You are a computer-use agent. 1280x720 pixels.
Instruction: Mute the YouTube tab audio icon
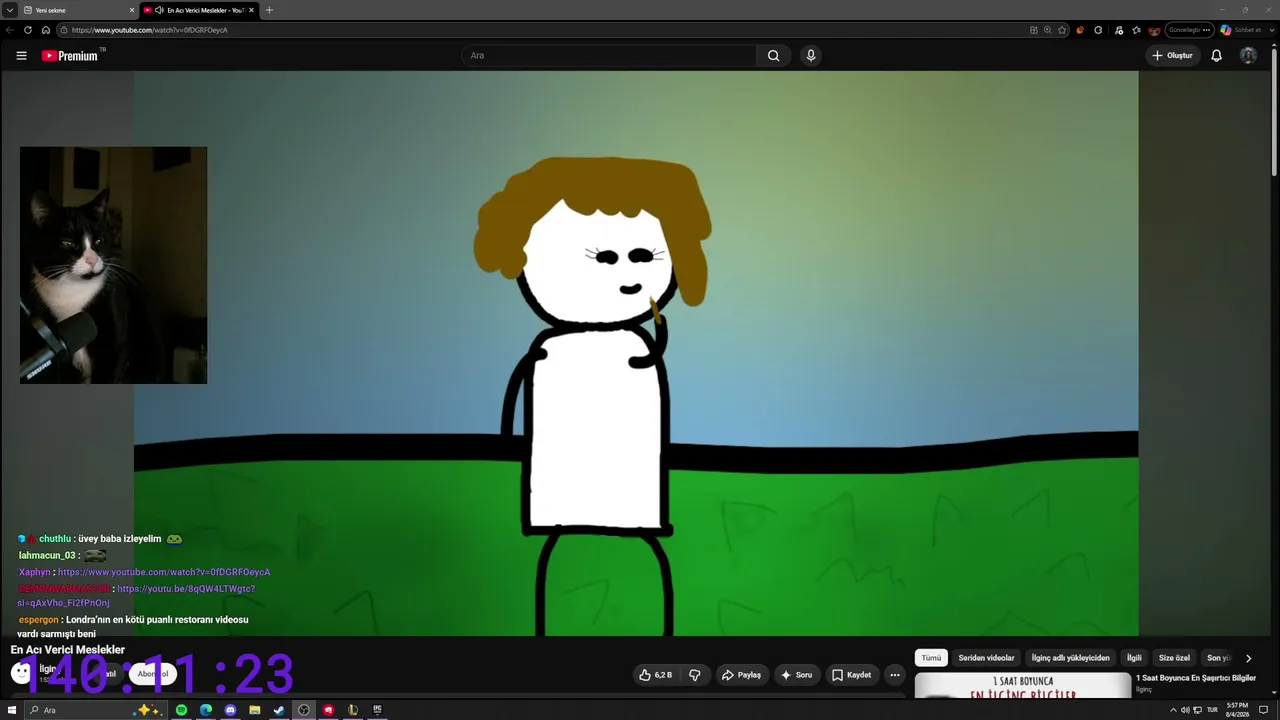[x=160, y=10]
